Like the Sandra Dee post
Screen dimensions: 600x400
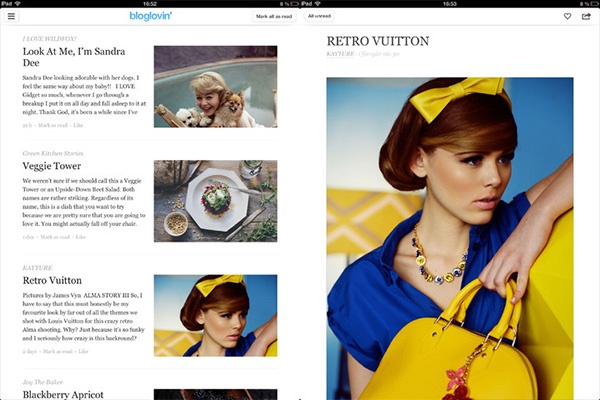(78, 125)
